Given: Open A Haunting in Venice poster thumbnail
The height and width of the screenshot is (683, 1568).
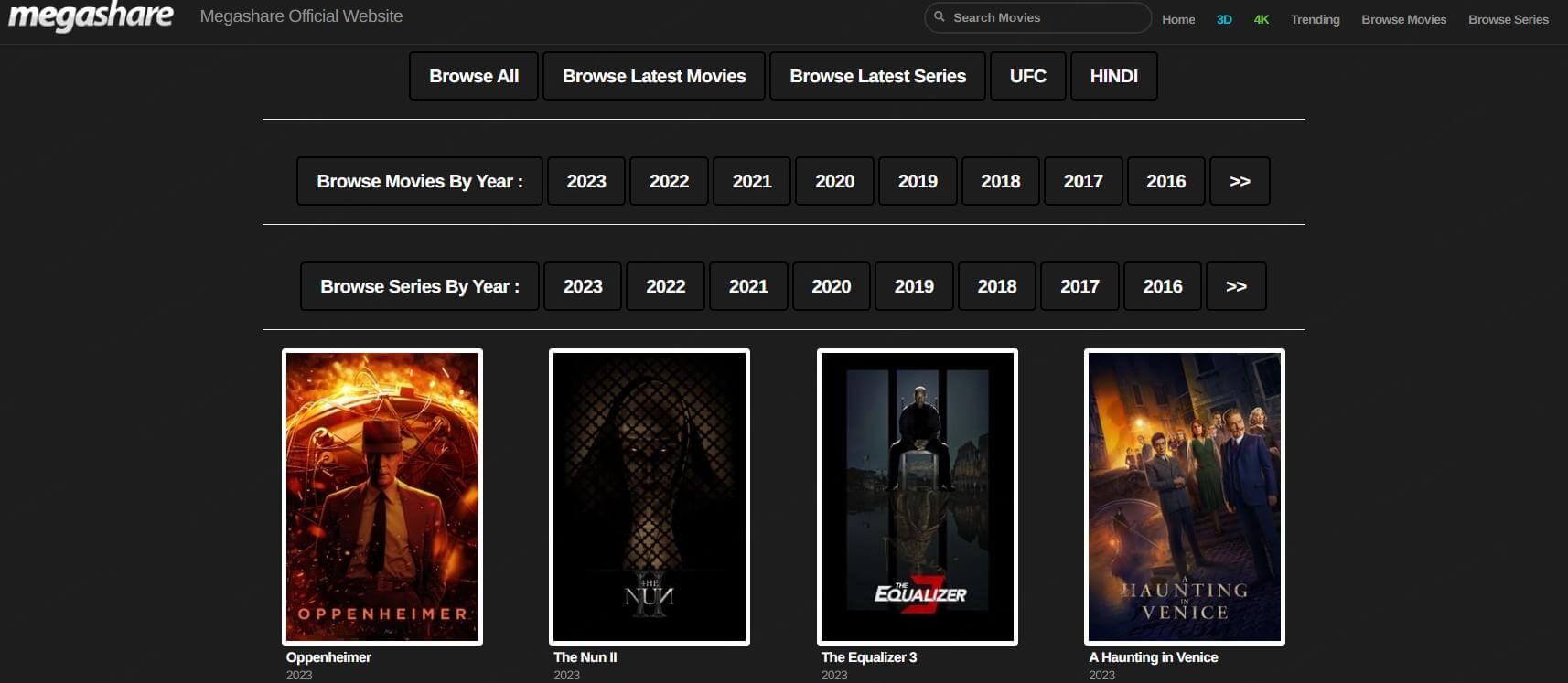Looking at the screenshot, I should click(1185, 496).
